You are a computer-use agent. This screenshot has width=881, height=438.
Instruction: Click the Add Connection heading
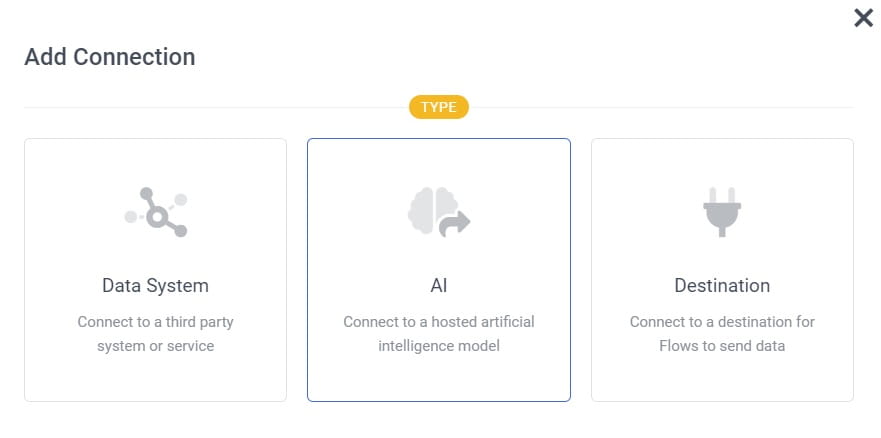(x=110, y=57)
